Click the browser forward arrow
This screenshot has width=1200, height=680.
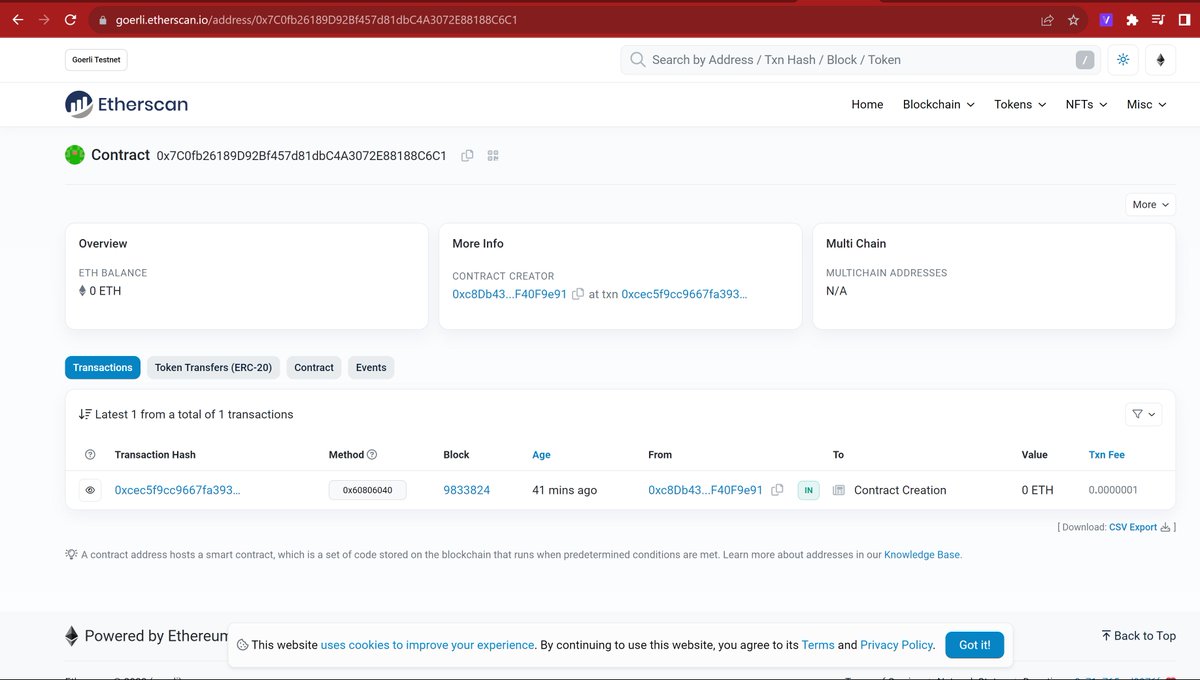pos(43,19)
